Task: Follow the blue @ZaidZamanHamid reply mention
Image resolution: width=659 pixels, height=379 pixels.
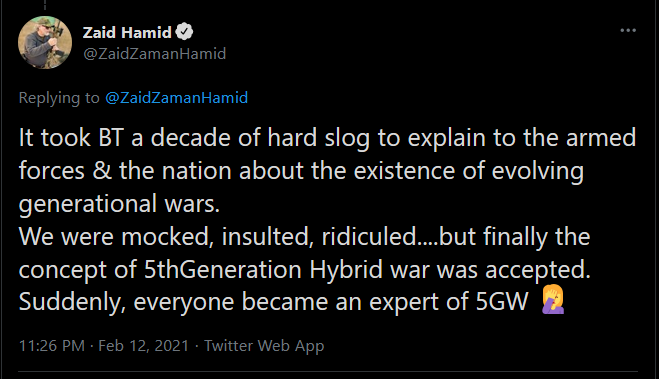Action: point(177,97)
